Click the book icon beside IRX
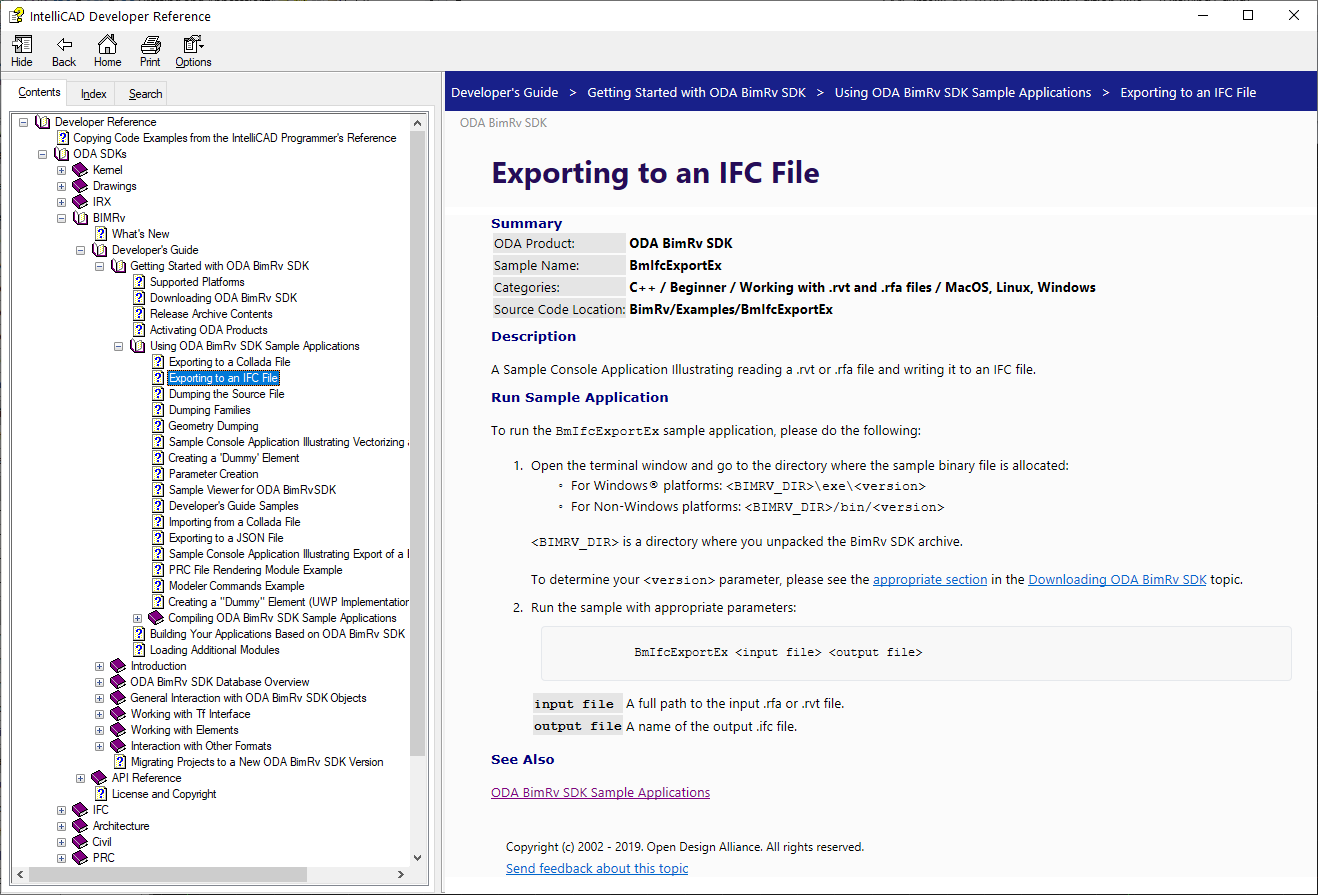The width and height of the screenshot is (1318, 895). (81, 202)
